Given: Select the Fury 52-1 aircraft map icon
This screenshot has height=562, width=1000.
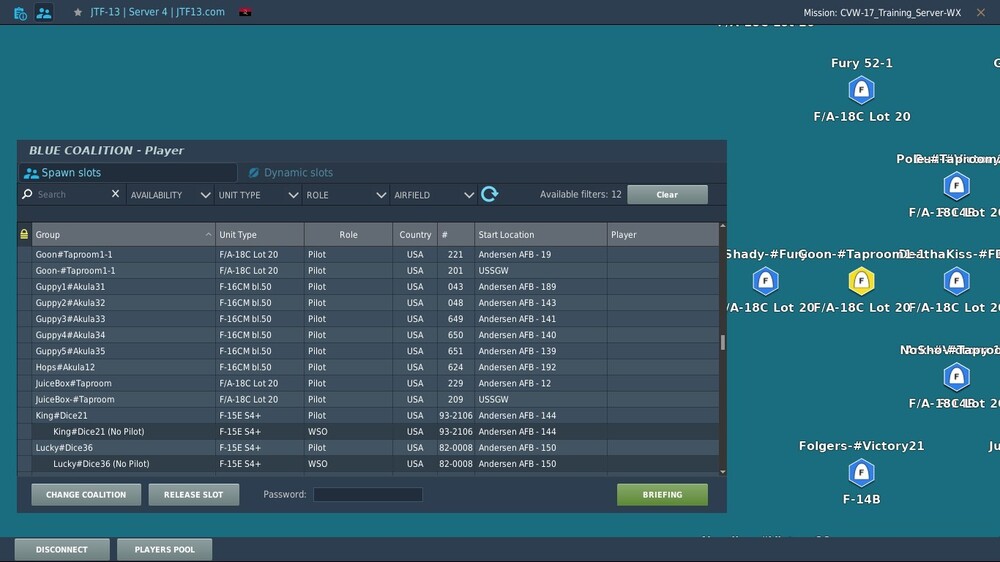Looking at the screenshot, I should tap(861, 90).
